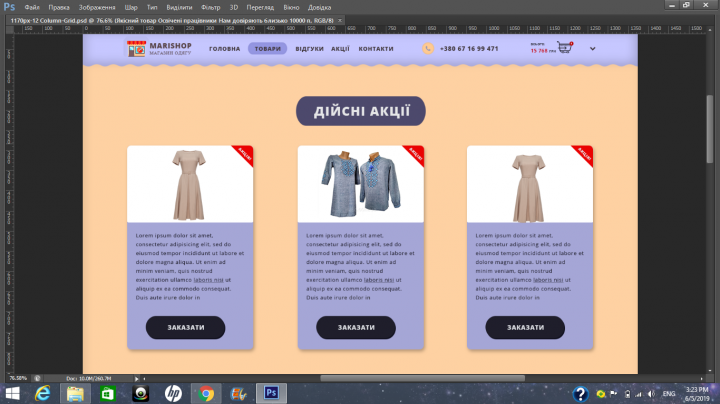The width and height of the screenshot is (720, 404).
Task: Click the Photoshop taskbar icon
Action: pos(271,393)
